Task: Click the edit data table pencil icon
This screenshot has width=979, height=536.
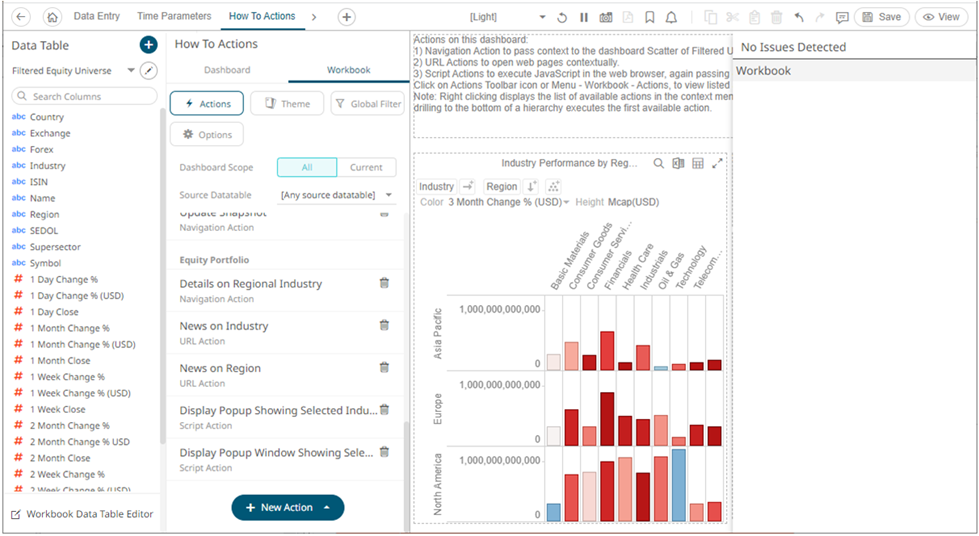Action: coord(148,71)
